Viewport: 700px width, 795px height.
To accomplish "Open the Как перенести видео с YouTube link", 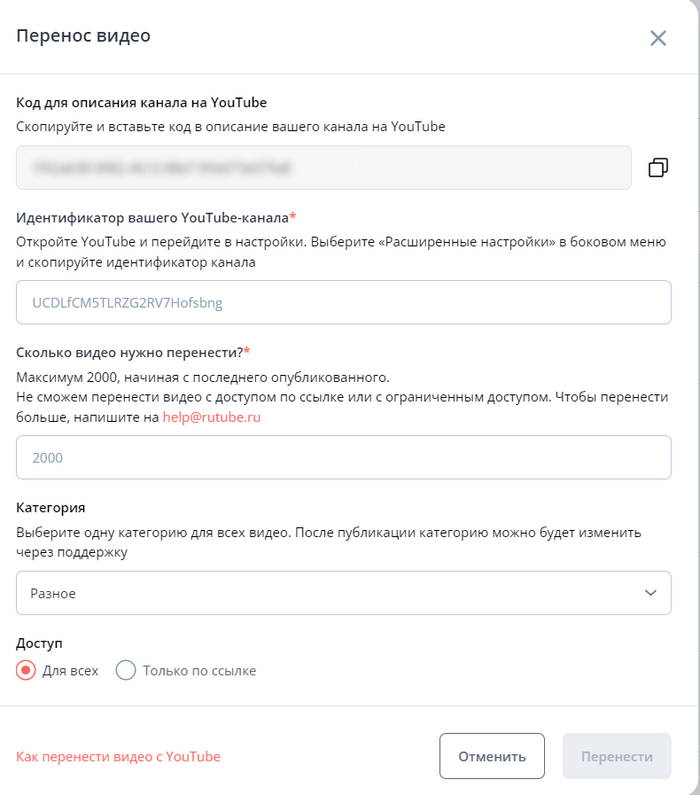I will coord(118,756).
